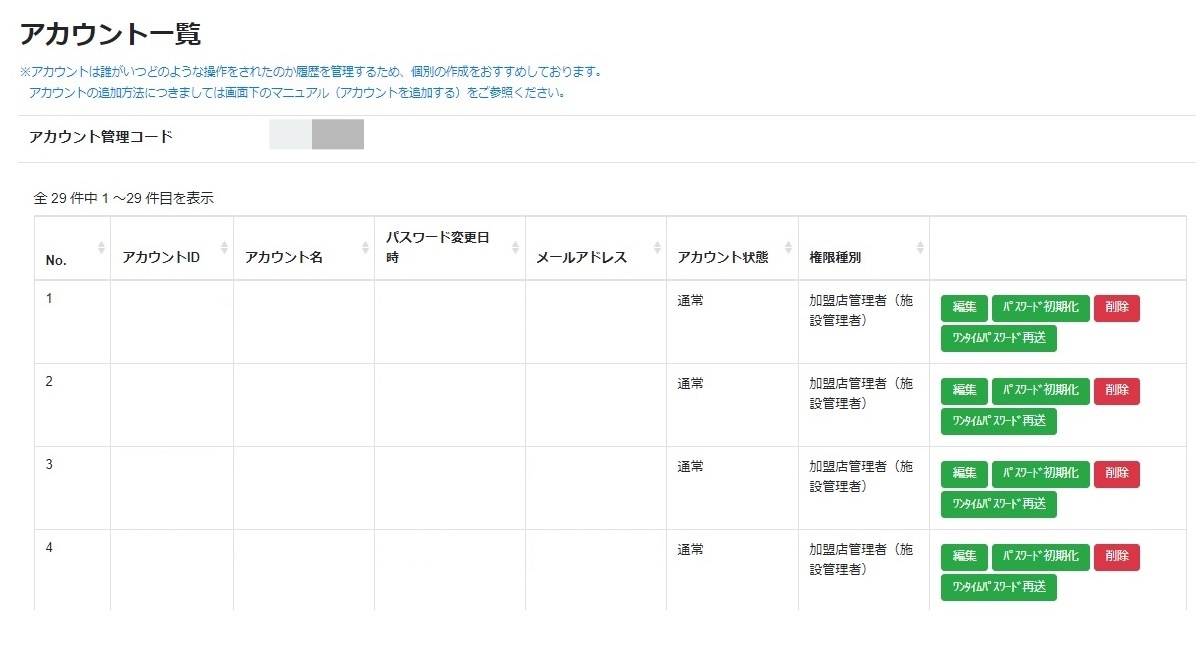
Task: Initialize password for row 2 account
Action: [x=1040, y=391]
